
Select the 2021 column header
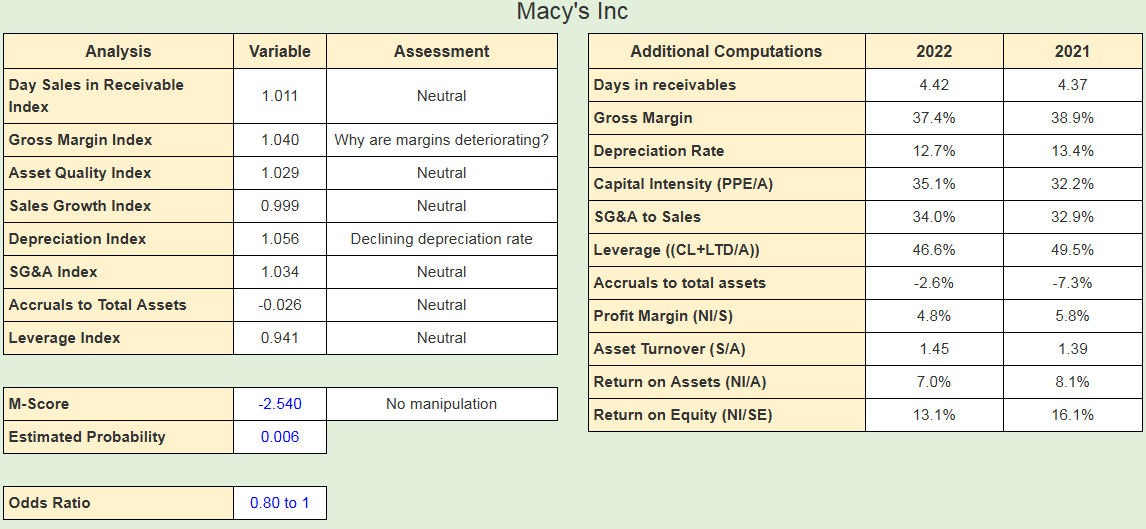[1072, 51]
